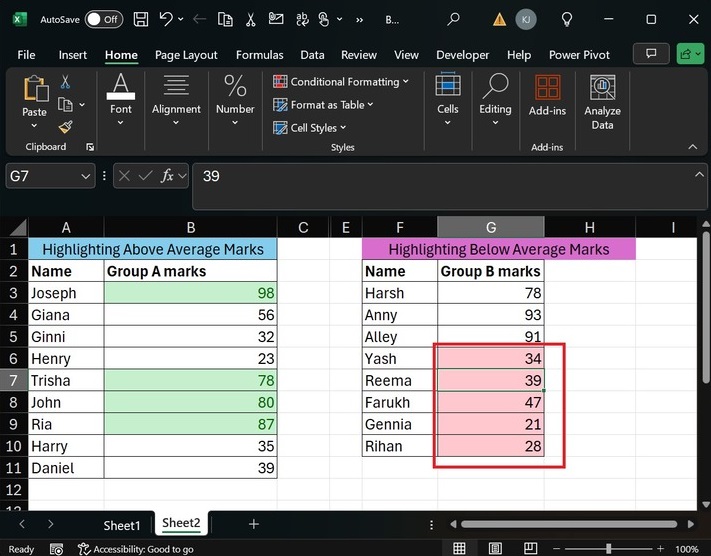Click the Add-ins button
This screenshot has height=556, width=711.
point(547,96)
